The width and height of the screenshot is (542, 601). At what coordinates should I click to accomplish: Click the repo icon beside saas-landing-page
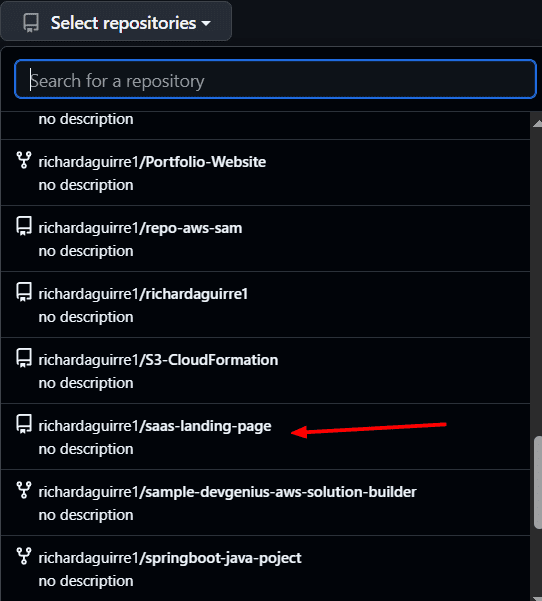[x=24, y=424]
